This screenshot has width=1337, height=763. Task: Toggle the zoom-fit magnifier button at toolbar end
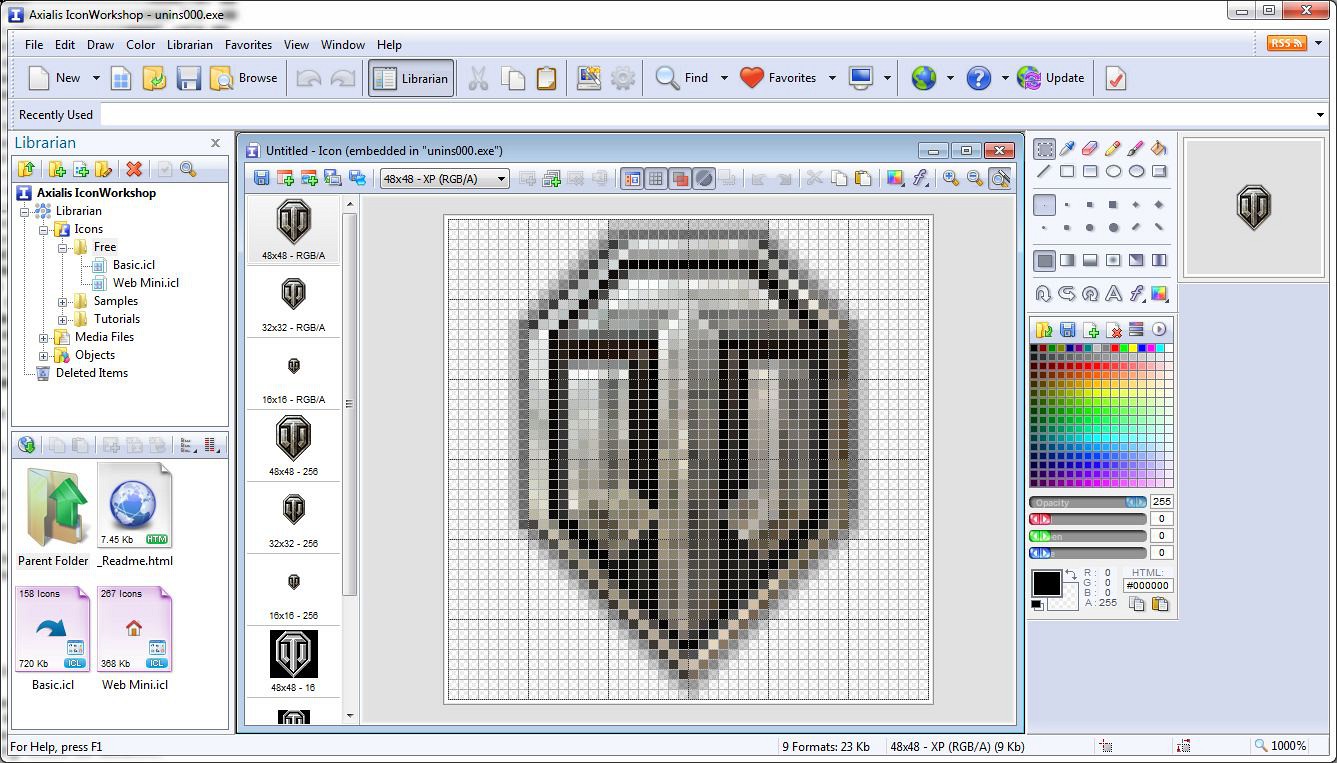(999, 178)
